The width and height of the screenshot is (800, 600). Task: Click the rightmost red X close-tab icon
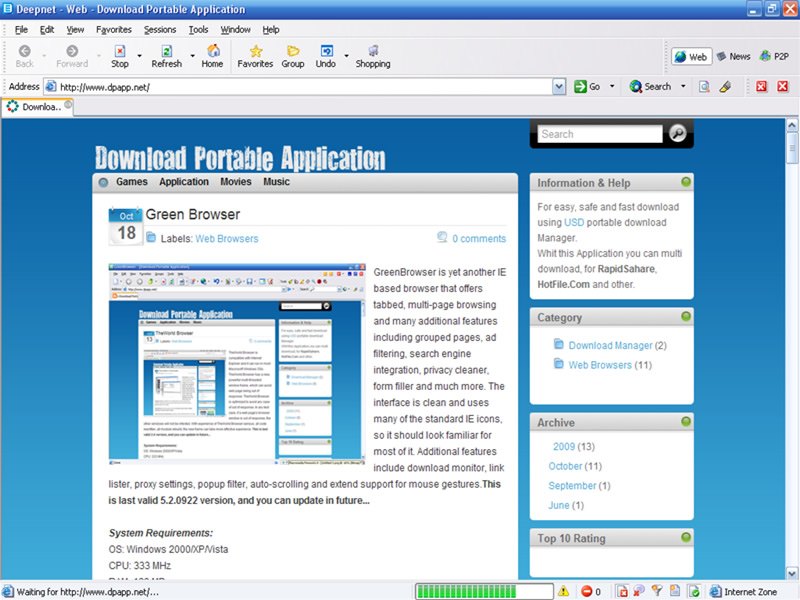click(x=783, y=87)
